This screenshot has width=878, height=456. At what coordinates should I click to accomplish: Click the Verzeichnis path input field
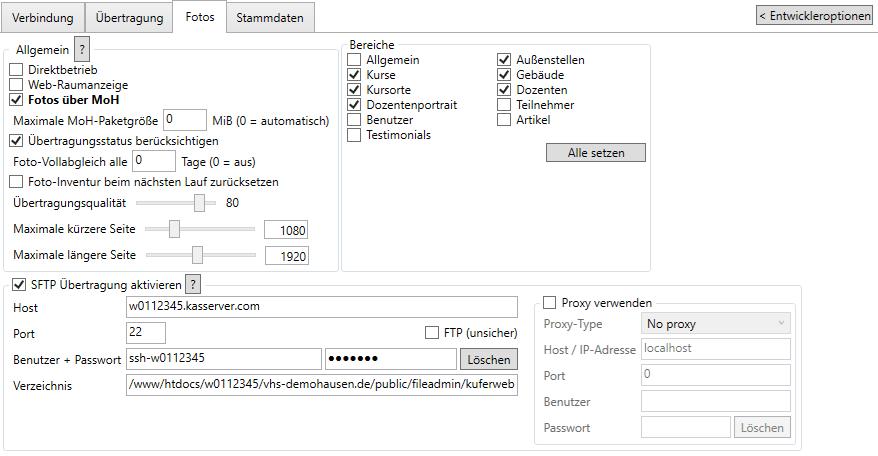[322, 385]
